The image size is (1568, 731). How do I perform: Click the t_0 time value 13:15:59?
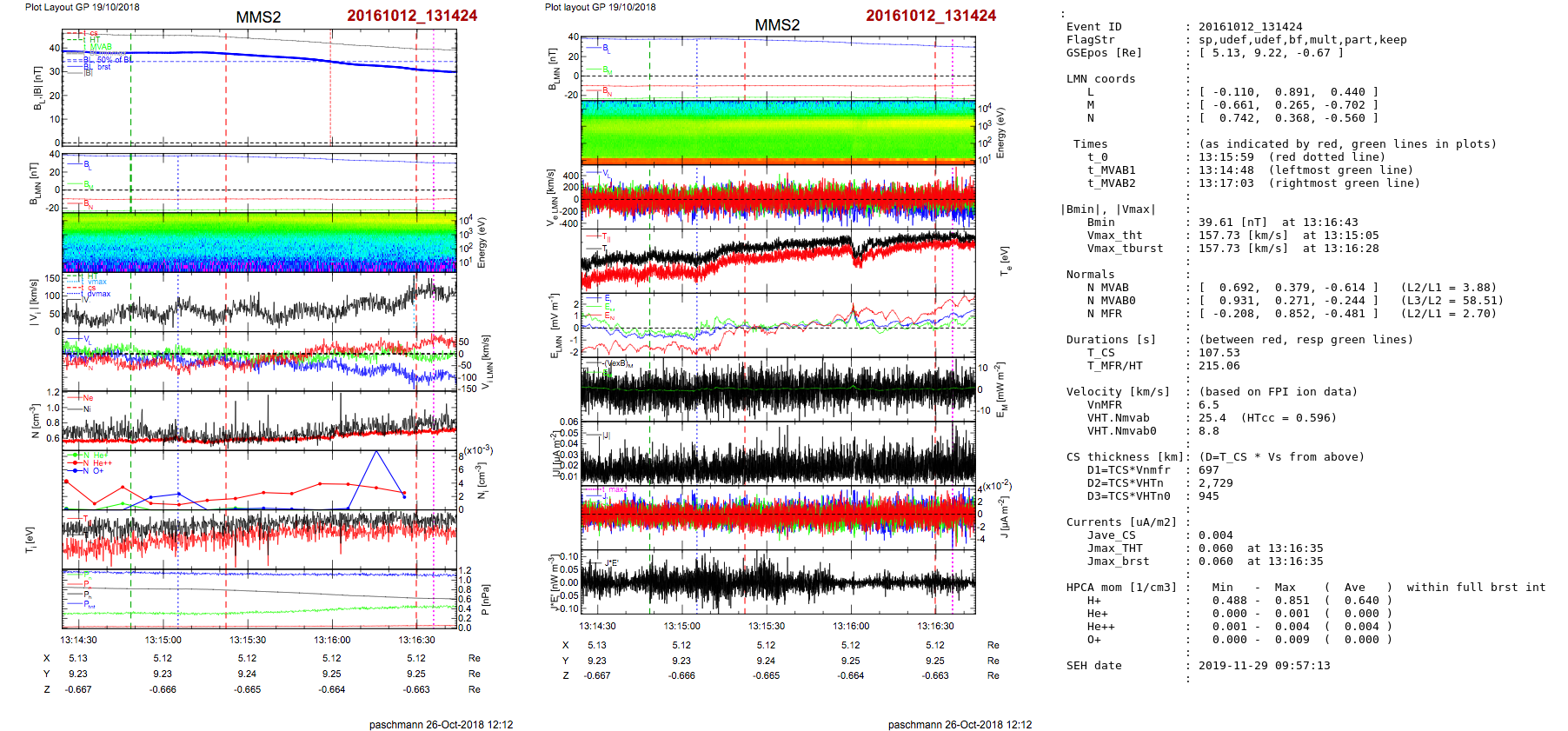(x=1226, y=157)
